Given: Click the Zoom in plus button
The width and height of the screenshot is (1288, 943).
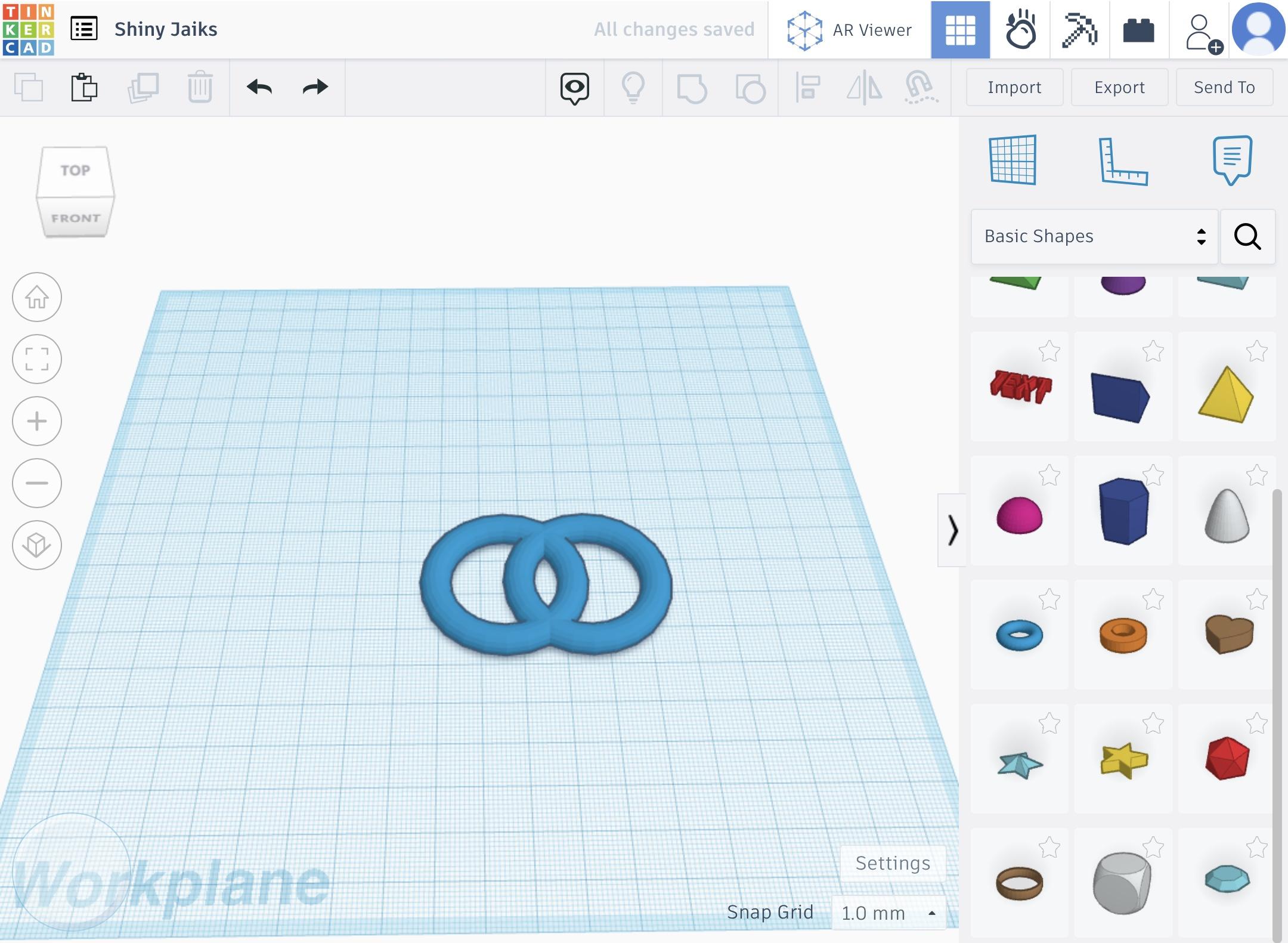Looking at the screenshot, I should click(37, 421).
